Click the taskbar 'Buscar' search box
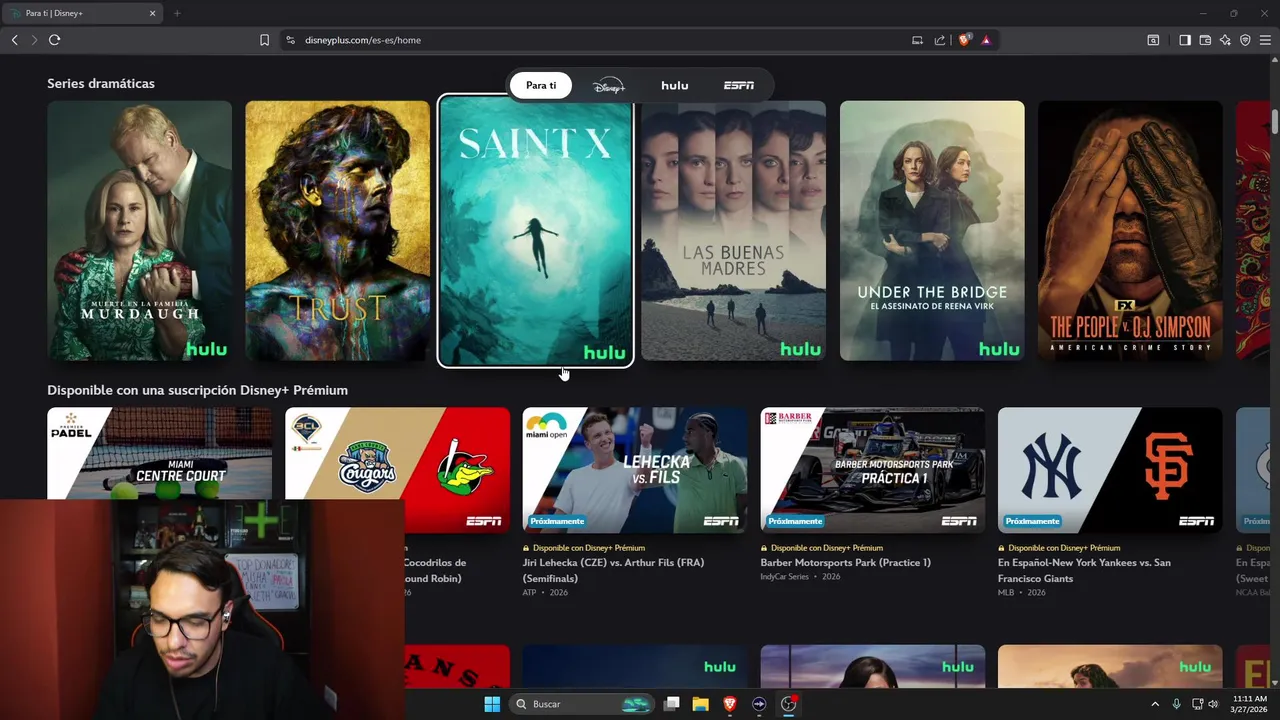 (582, 704)
